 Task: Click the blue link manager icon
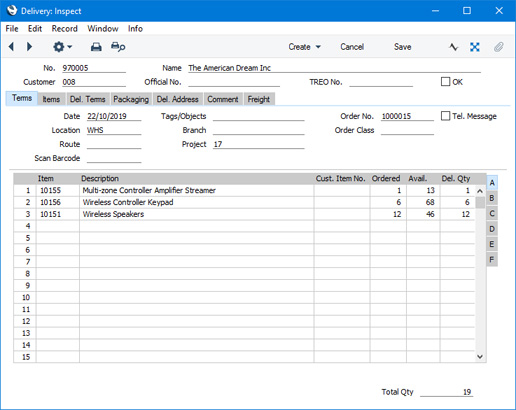coord(475,47)
